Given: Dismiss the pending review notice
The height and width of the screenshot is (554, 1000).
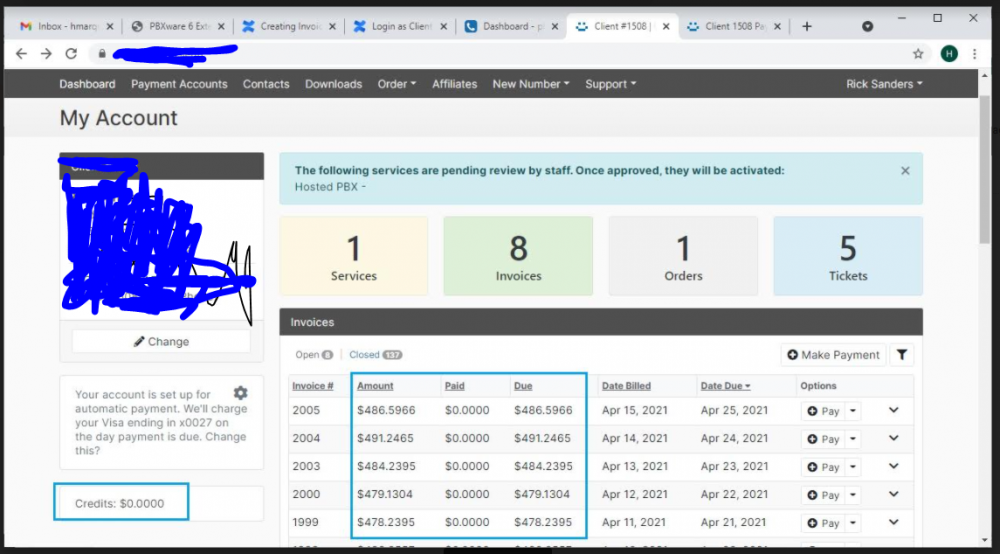Looking at the screenshot, I should pos(905,171).
